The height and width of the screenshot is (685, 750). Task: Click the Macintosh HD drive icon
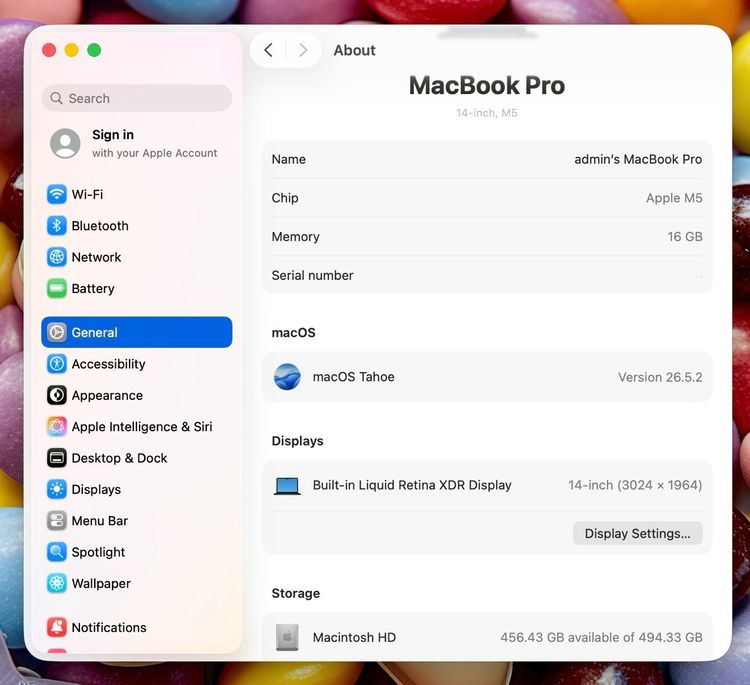(x=287, y=637)
